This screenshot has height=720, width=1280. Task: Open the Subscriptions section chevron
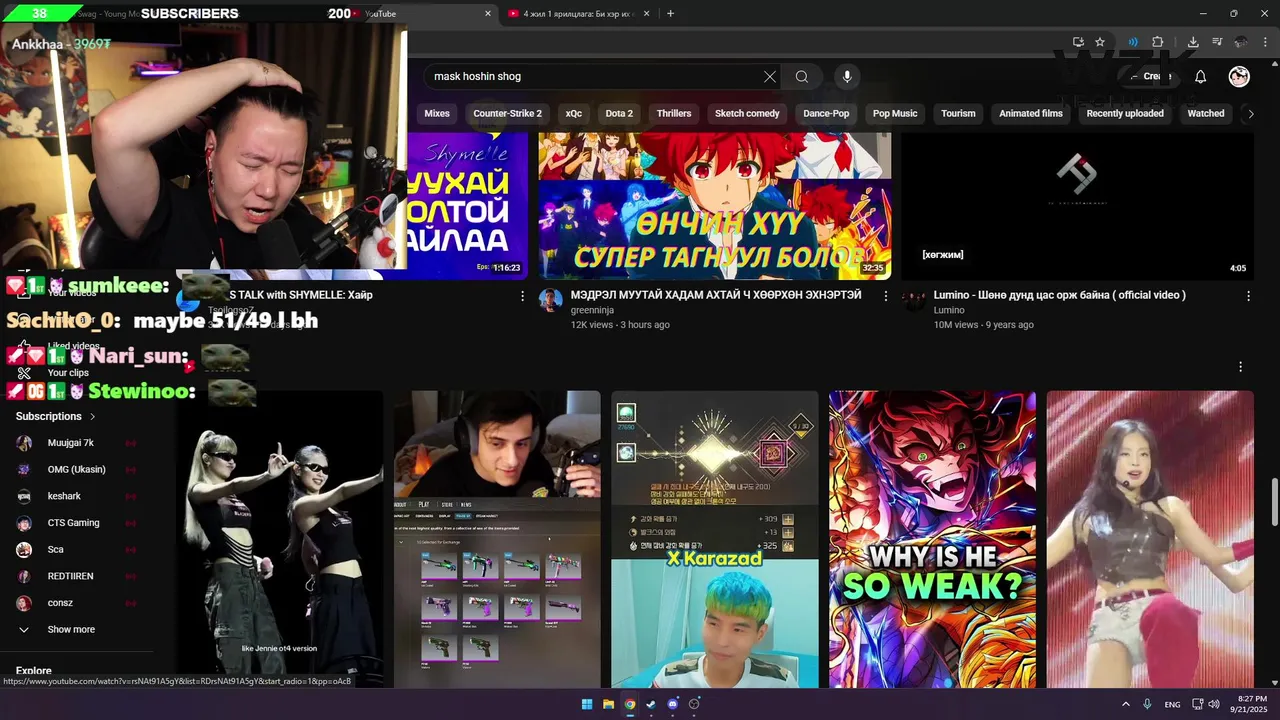coord(93,417)
